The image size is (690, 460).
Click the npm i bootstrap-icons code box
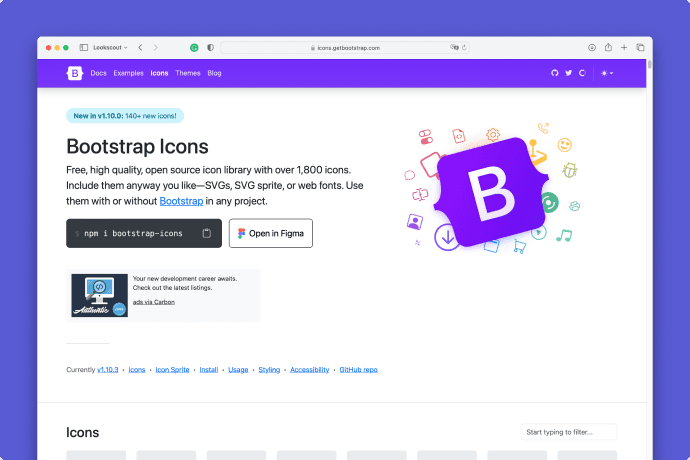144,233
